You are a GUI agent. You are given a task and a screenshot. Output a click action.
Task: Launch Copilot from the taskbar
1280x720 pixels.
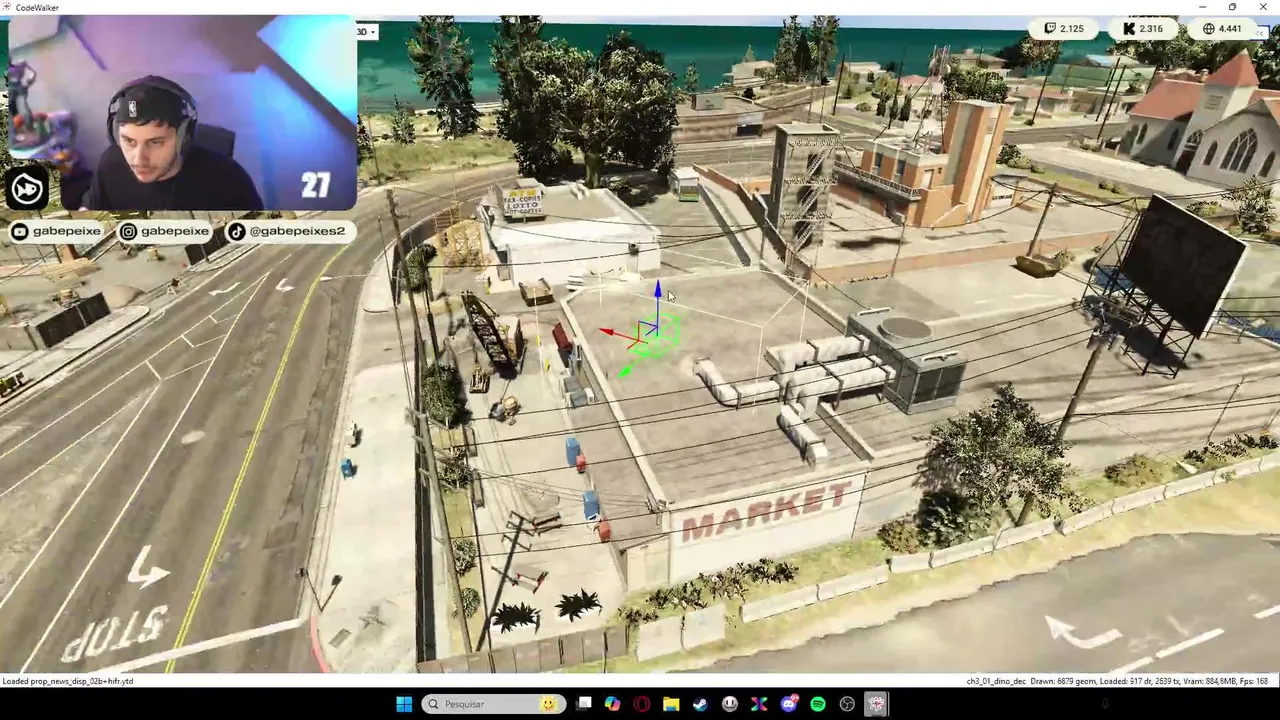(x=612, y=704)
